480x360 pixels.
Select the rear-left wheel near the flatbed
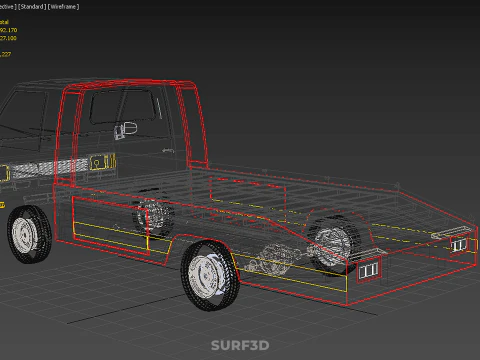210,275
